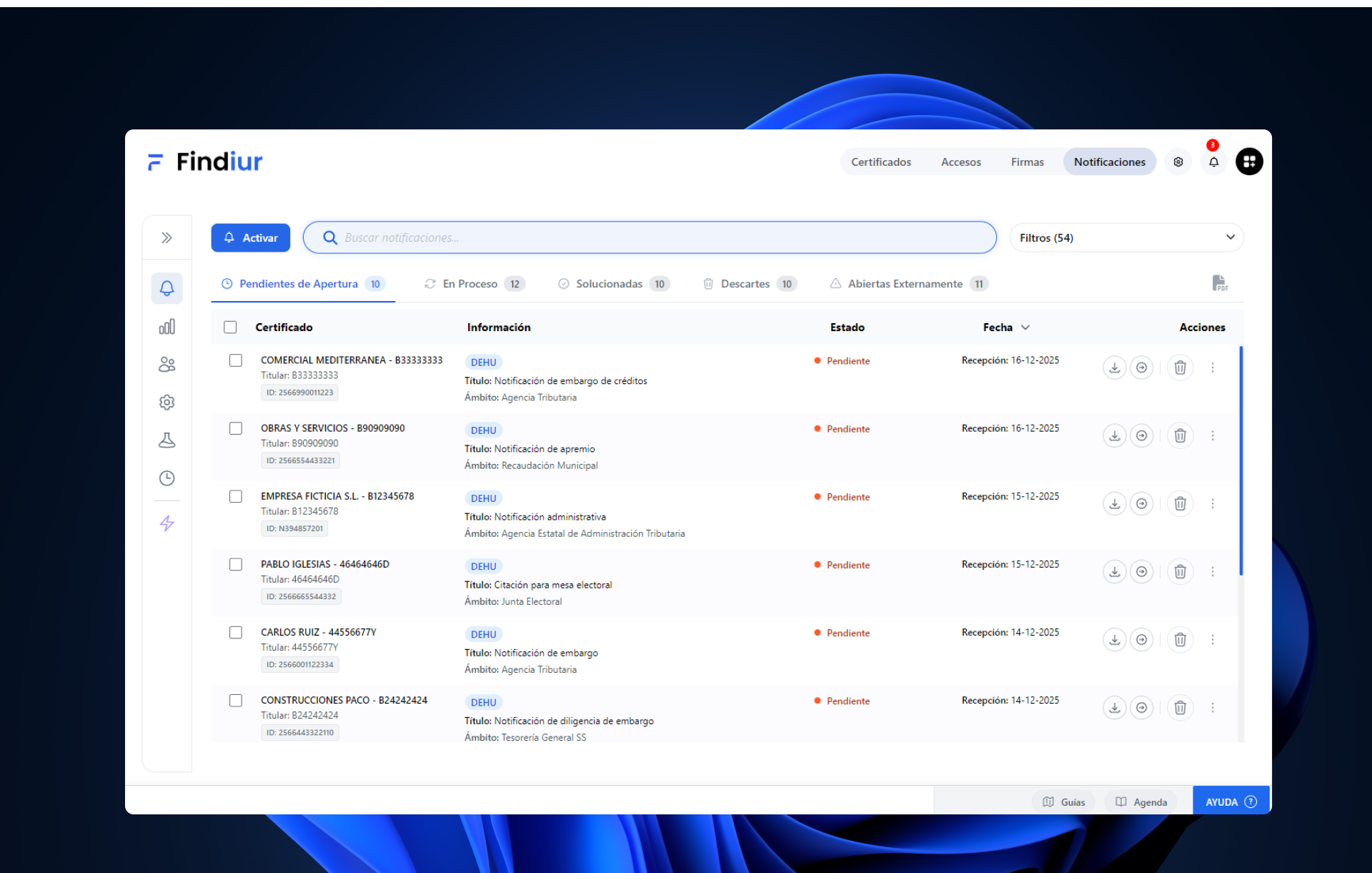
Task: Download the COMERCIAL MEDITERRANEA notification
Action: coord(1114,368)
